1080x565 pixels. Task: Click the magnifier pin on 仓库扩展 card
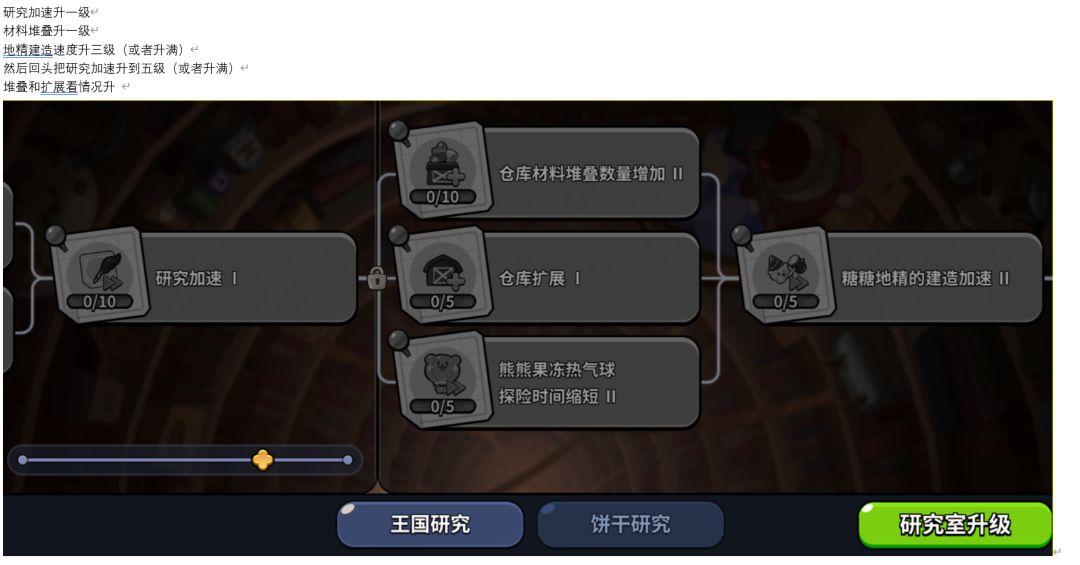click(x=399, y=237)
